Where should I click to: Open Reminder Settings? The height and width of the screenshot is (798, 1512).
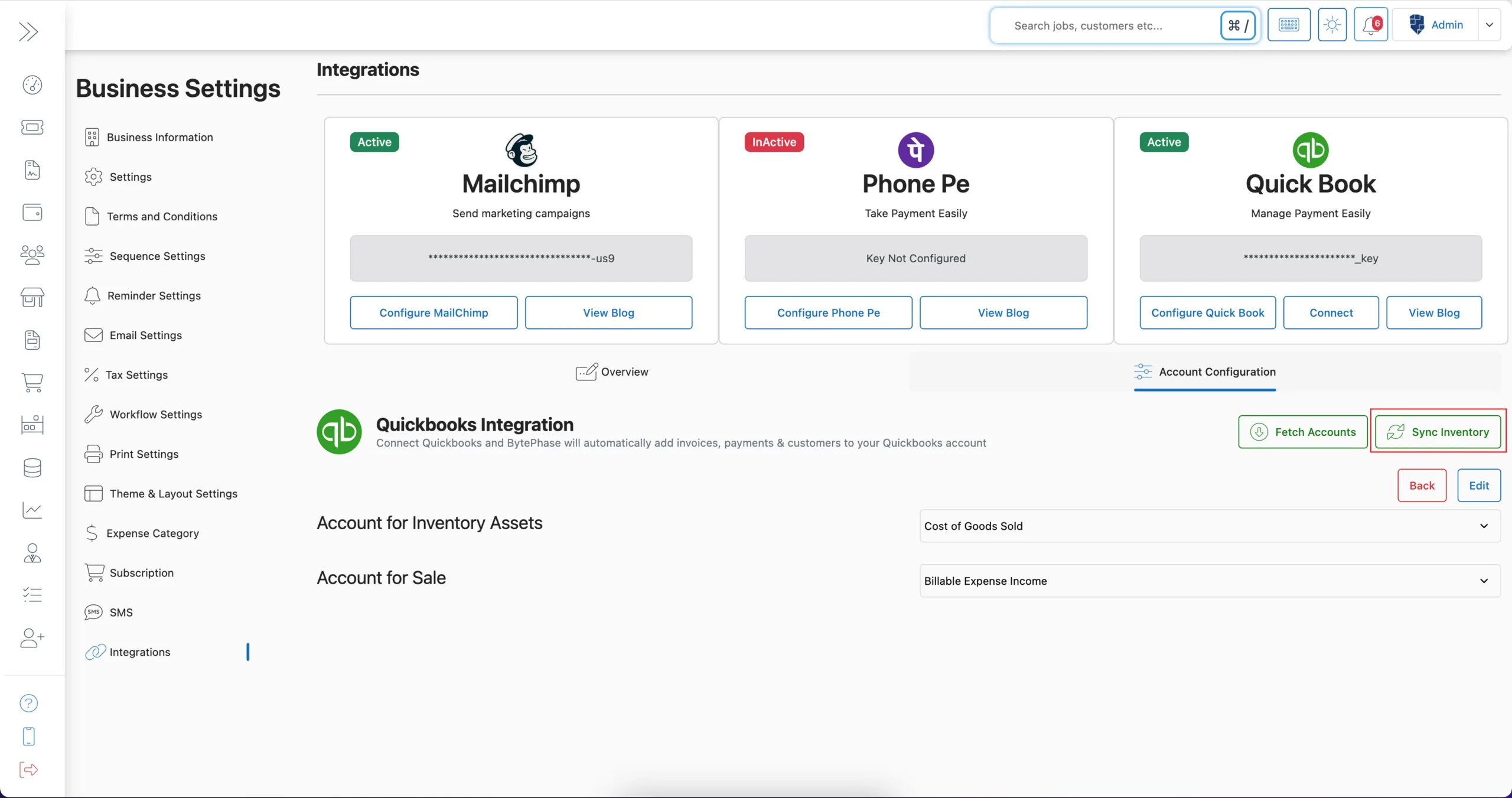pyautogui.click(x=143, y=295)
